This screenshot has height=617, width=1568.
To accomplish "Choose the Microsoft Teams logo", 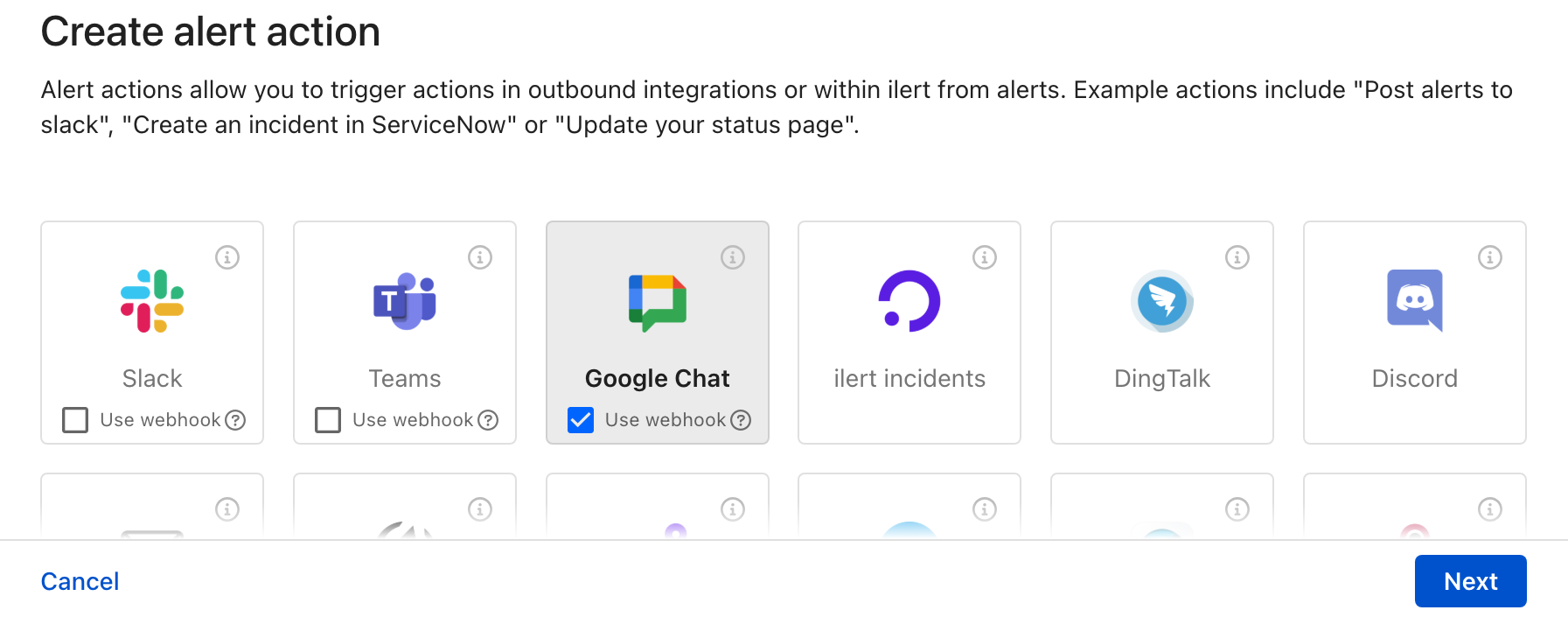I will click(x=405, y=301).
